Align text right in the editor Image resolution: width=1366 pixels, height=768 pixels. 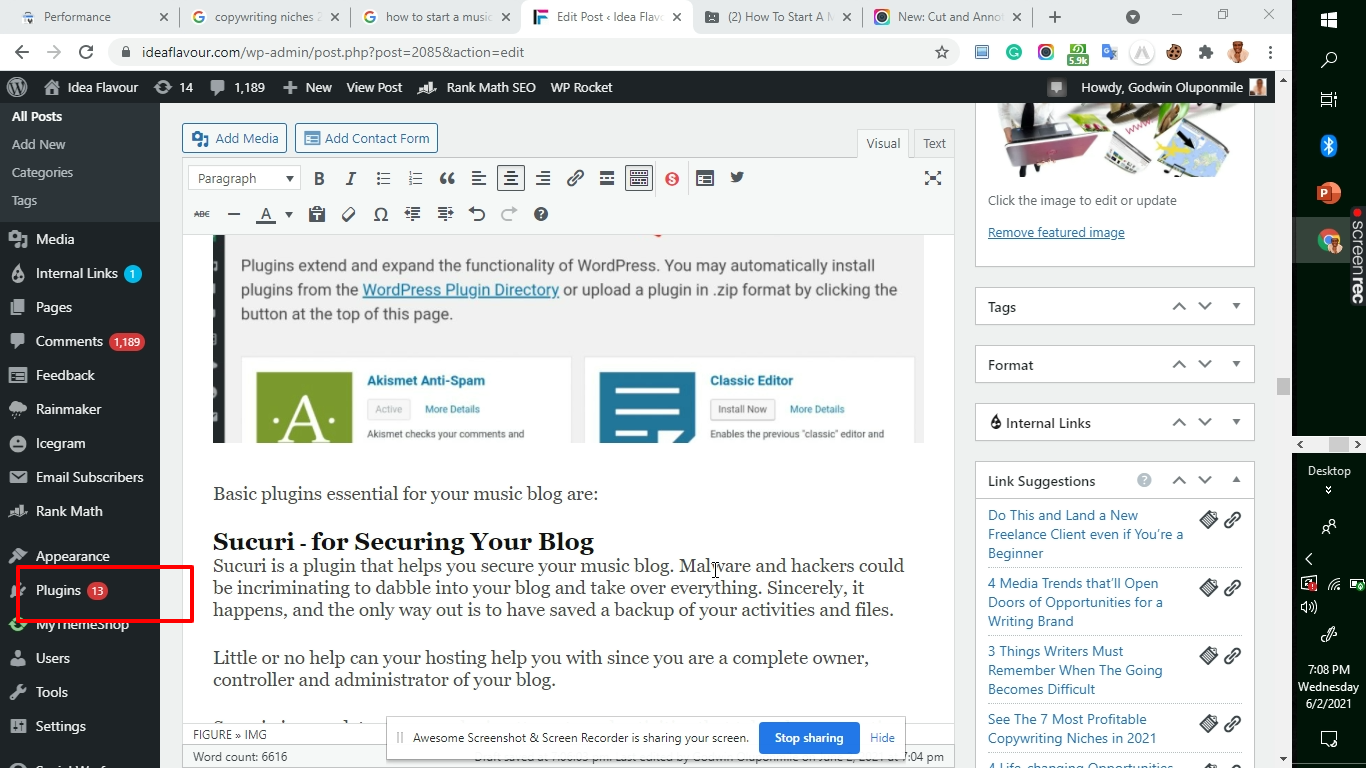[x=543, y=178]
